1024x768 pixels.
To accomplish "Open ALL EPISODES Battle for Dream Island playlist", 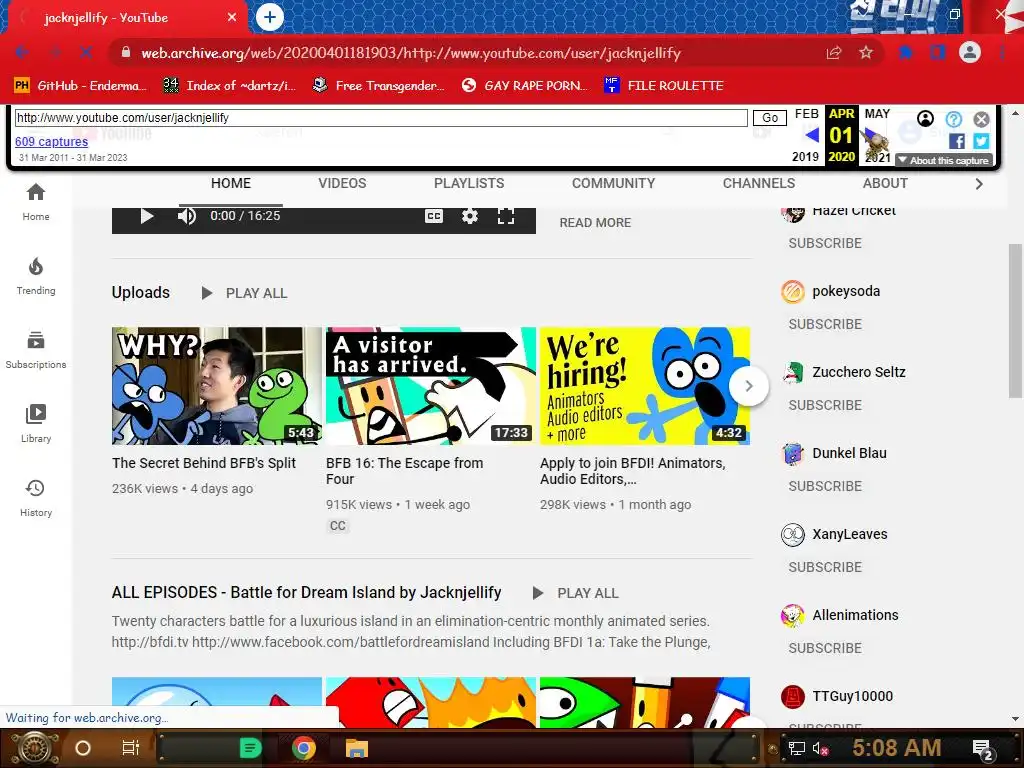I will 306,592.
